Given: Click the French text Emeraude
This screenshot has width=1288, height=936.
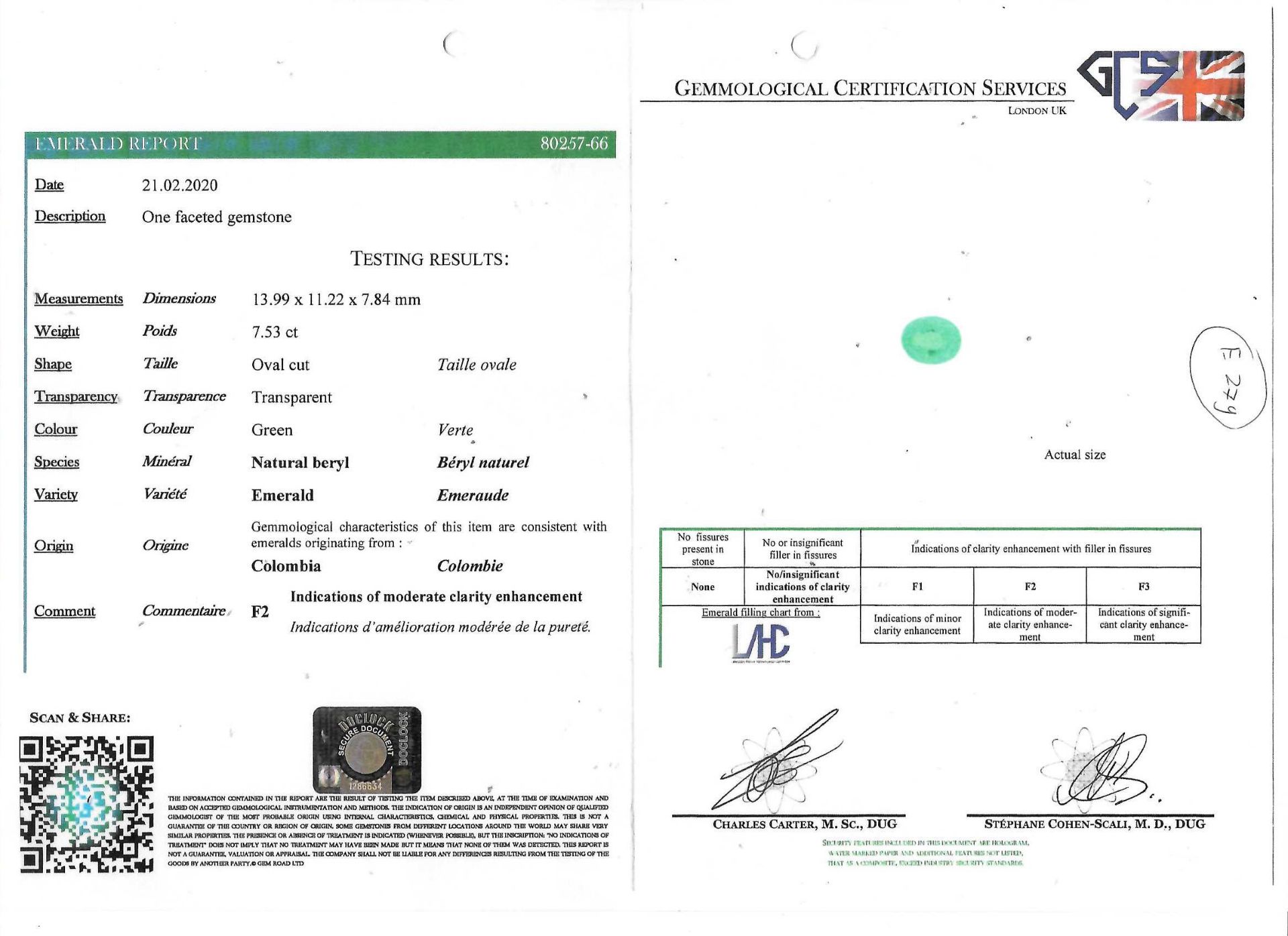Looking at the screenshot, I should (473, 495).
